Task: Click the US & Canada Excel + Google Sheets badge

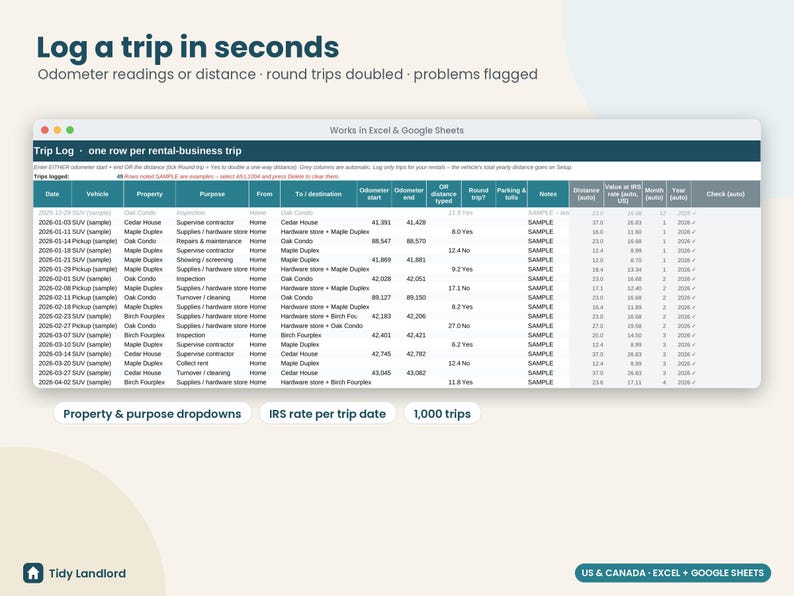Action: [672, 573]
